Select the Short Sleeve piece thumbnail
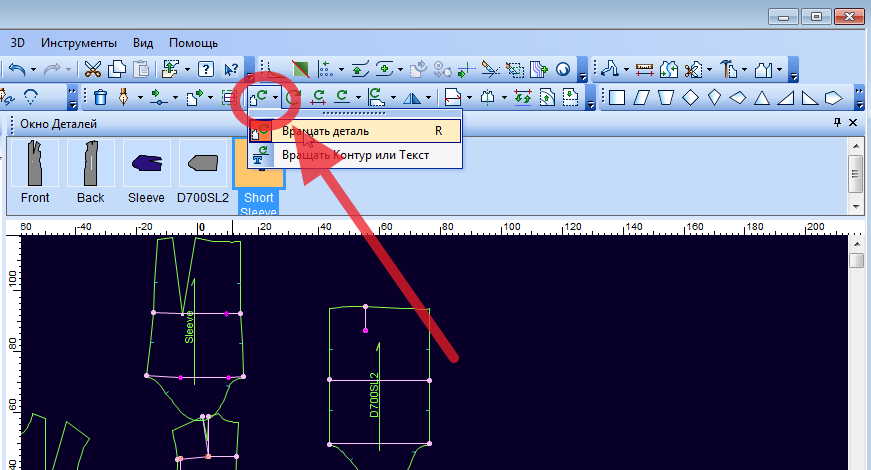871x470 pixels. click(x=259, y=177)
